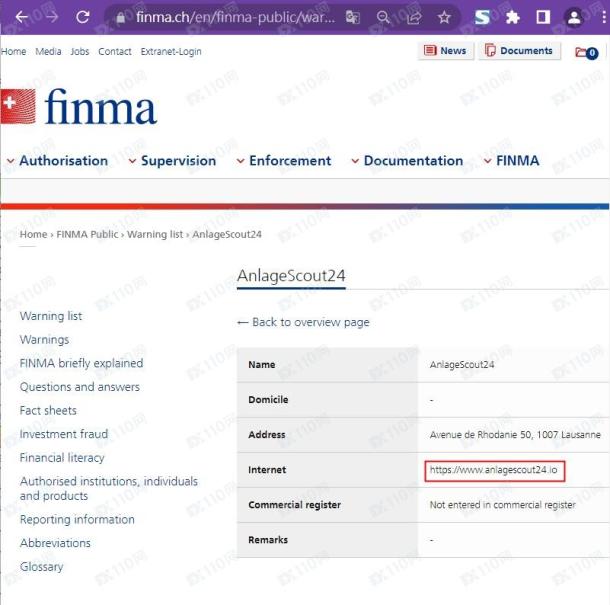Reload the page with the refresh icon
This screenshot has height=605, width=610.
coord(83,17)
